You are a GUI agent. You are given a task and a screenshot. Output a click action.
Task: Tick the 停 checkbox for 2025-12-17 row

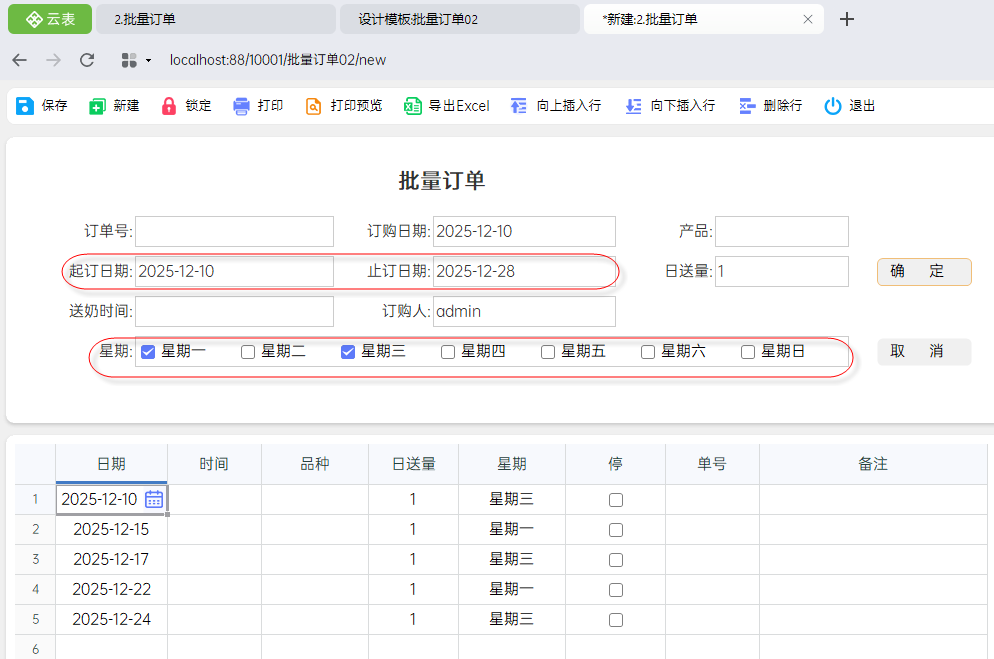pyautogui.click(x=616, y=560)
